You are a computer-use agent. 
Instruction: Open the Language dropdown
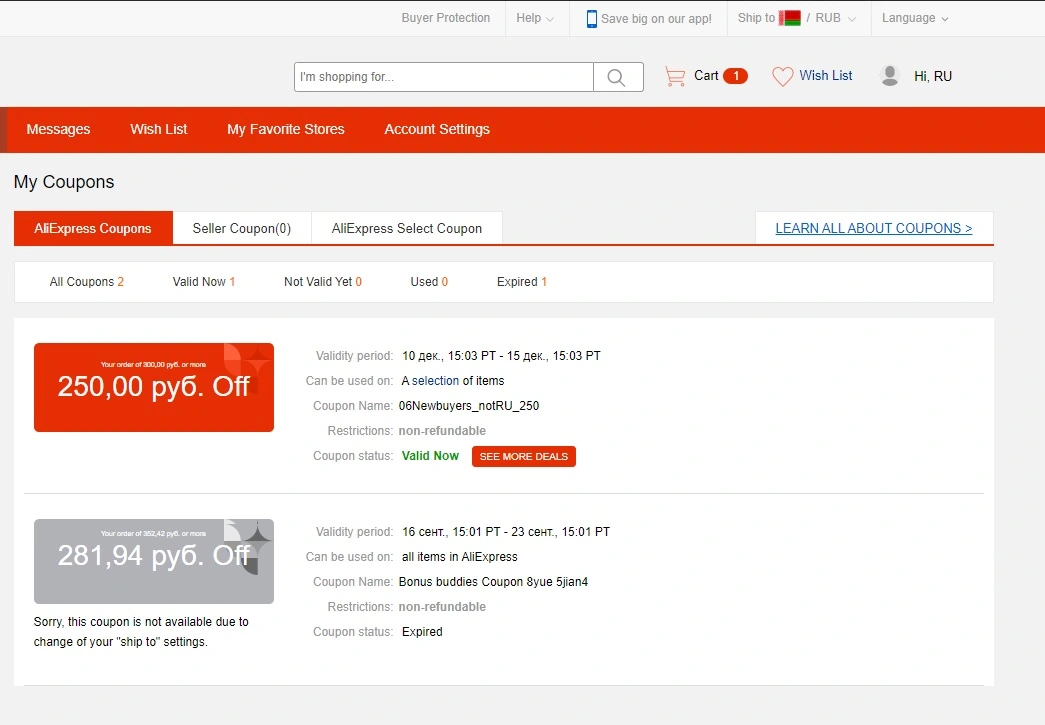click(x=914, y=18)
